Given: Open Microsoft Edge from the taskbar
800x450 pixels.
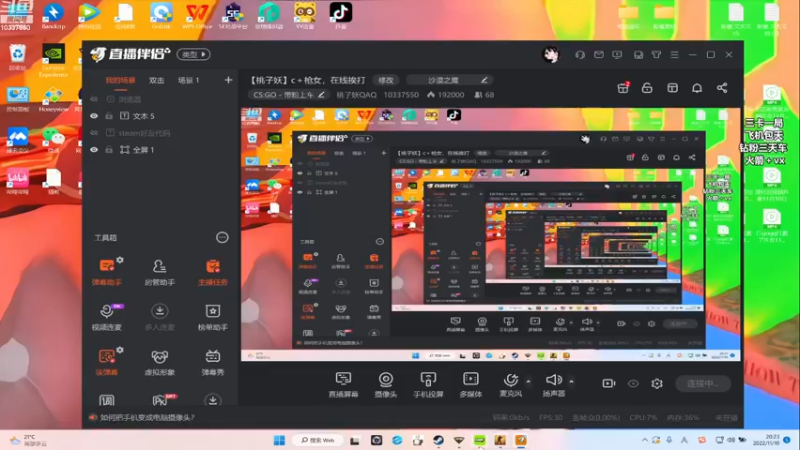Looking at the screenshot, I should coord(397,440).
